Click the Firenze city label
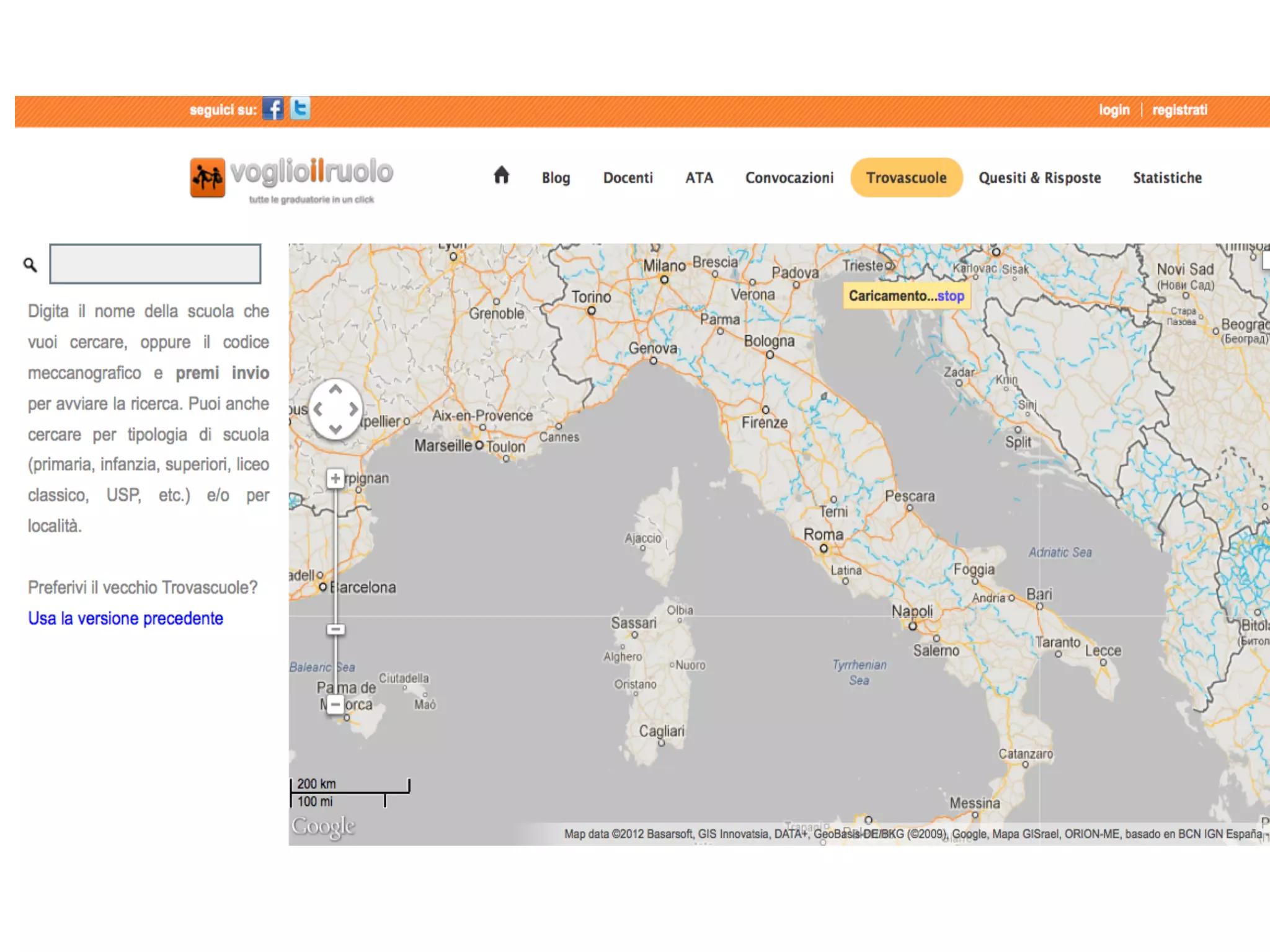The image size is (1270, 952). [765, 423]
